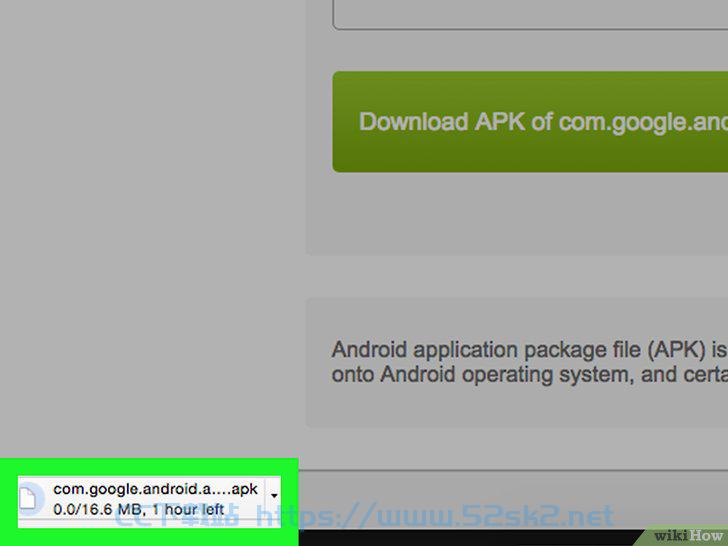The width and height of the screenshot is (728, 546).
Task: Expand the download item options arrow
Action: click(x=274, y=496)
